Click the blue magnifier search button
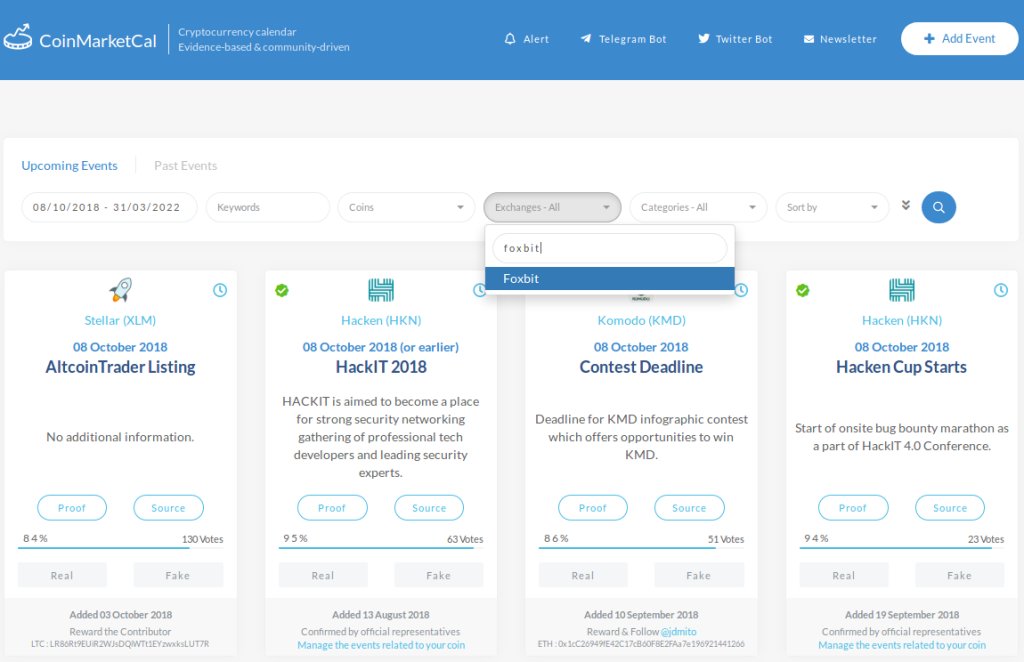The image size is (1024, 662). 938,207
